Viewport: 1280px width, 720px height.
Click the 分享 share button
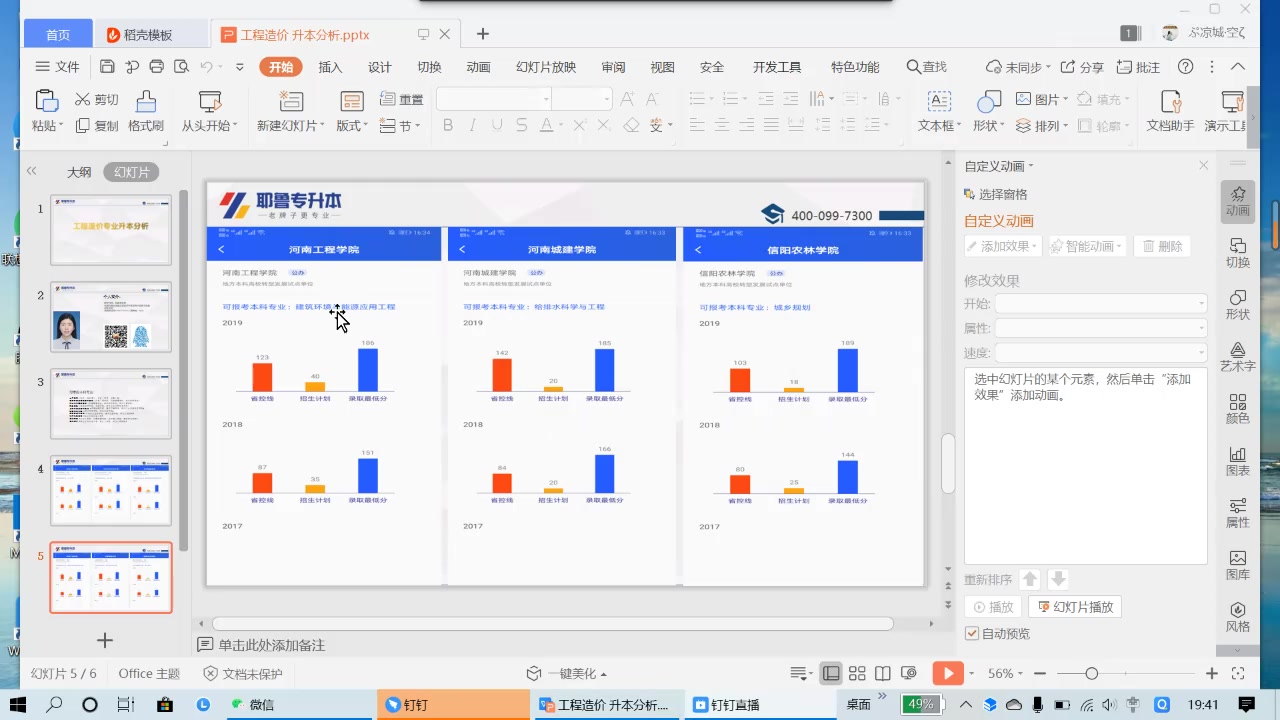pos(1082,67)
